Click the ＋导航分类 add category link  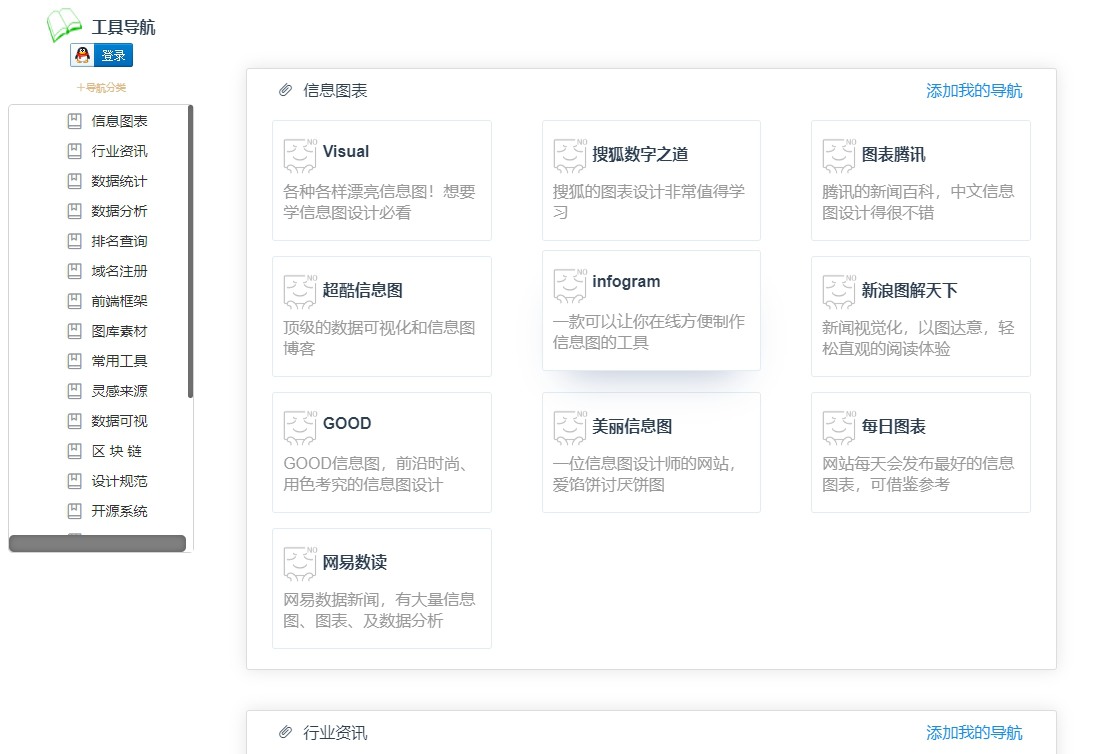(101, 88)
